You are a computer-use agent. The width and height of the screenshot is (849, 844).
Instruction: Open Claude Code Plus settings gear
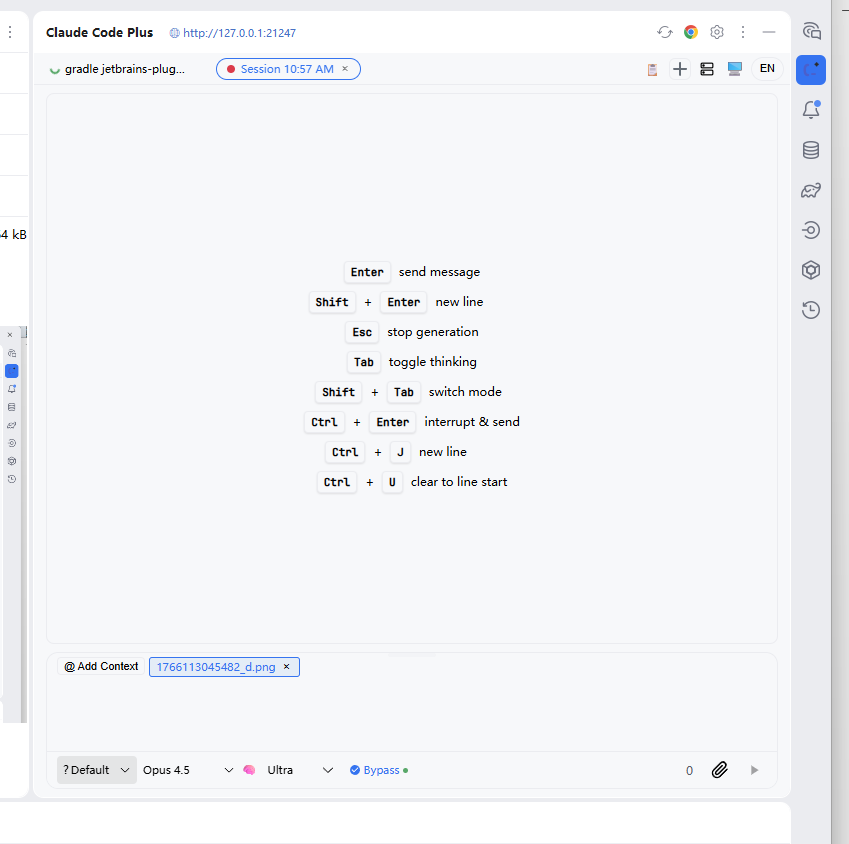(717, 32)
